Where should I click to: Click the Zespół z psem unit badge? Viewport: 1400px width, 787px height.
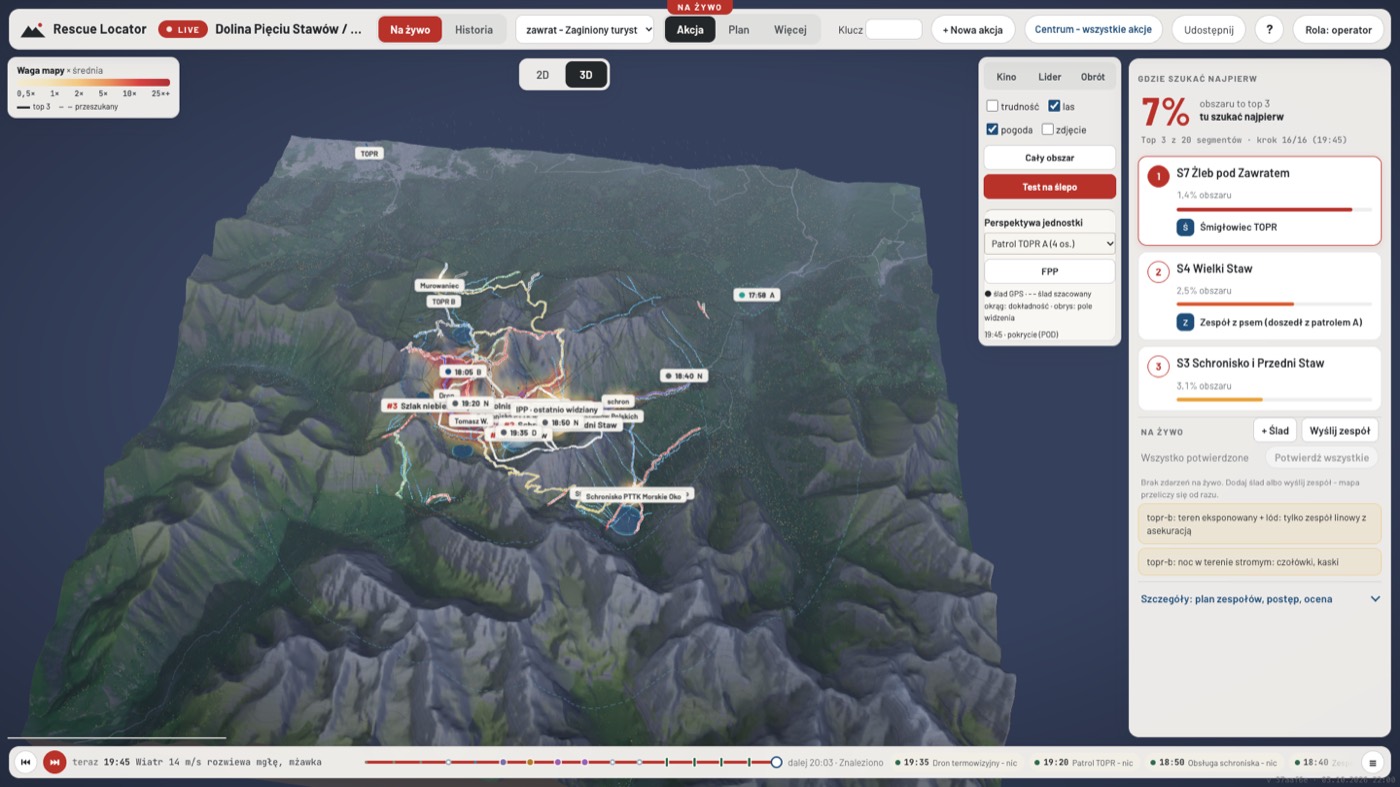pos(1185,322)
